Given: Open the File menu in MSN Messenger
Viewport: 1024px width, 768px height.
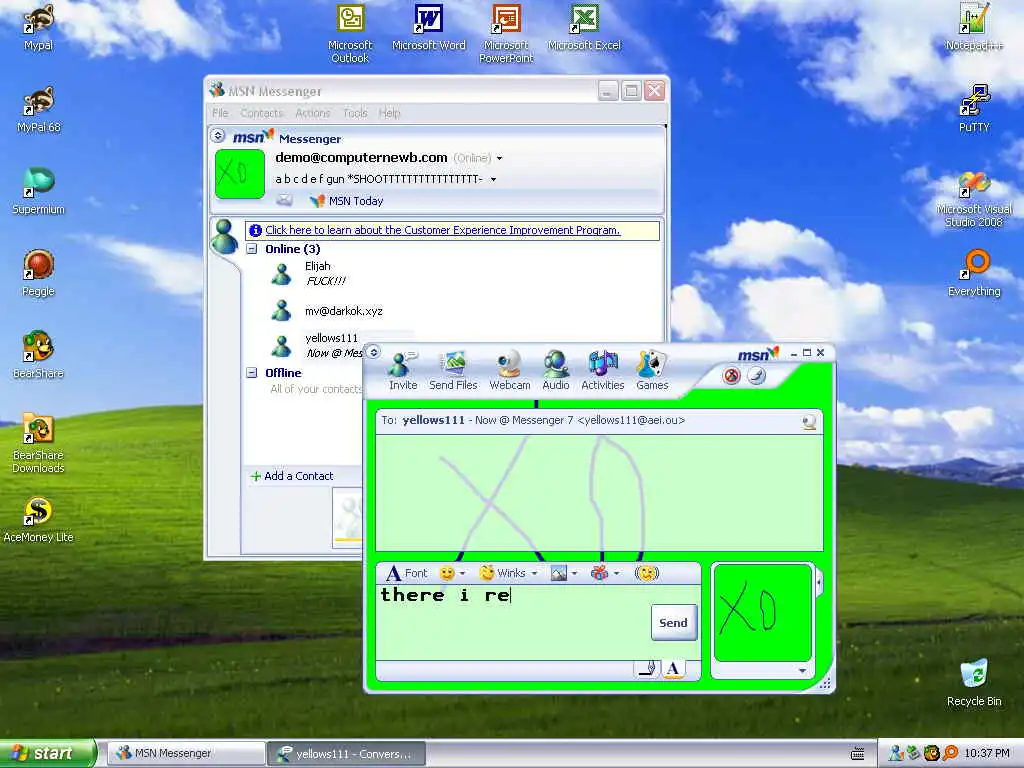Looking at the screenshot, I should pos(220,113).
